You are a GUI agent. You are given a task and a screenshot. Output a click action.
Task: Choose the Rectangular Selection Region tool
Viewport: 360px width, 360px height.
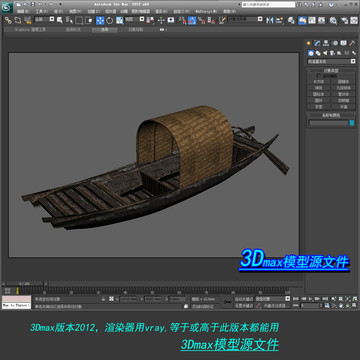(79, 20)
